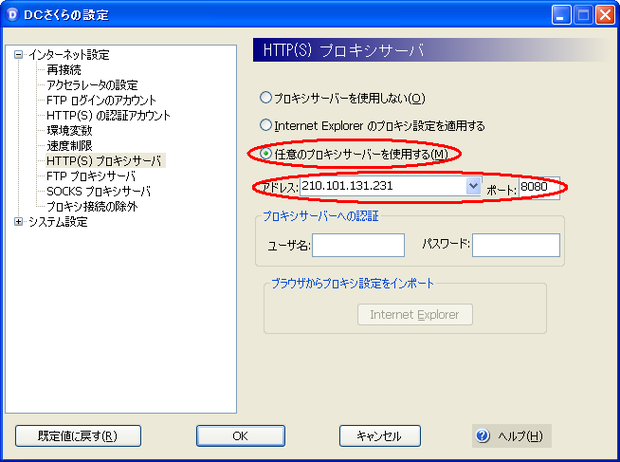Collapse the インターネット設定 tree node
The image size is (620, 462).
[x=18, y=55]
